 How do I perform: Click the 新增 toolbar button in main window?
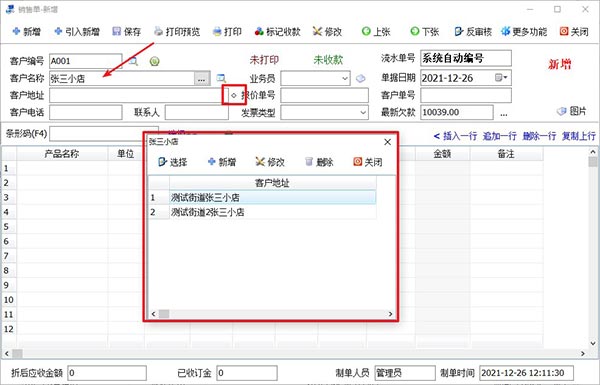pos(27,31)
